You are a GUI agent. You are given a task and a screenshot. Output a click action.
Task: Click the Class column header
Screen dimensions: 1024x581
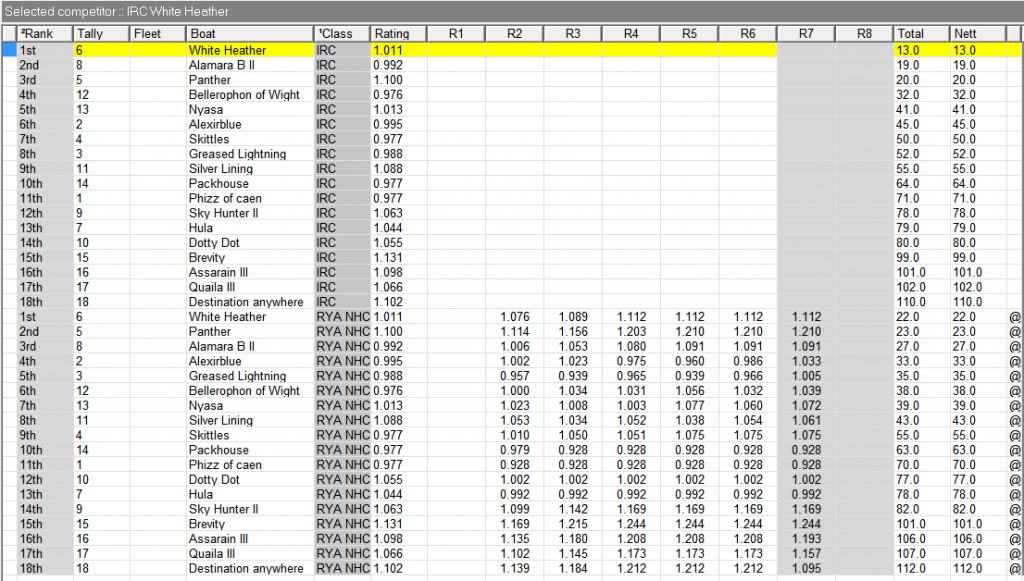(342, 34)
